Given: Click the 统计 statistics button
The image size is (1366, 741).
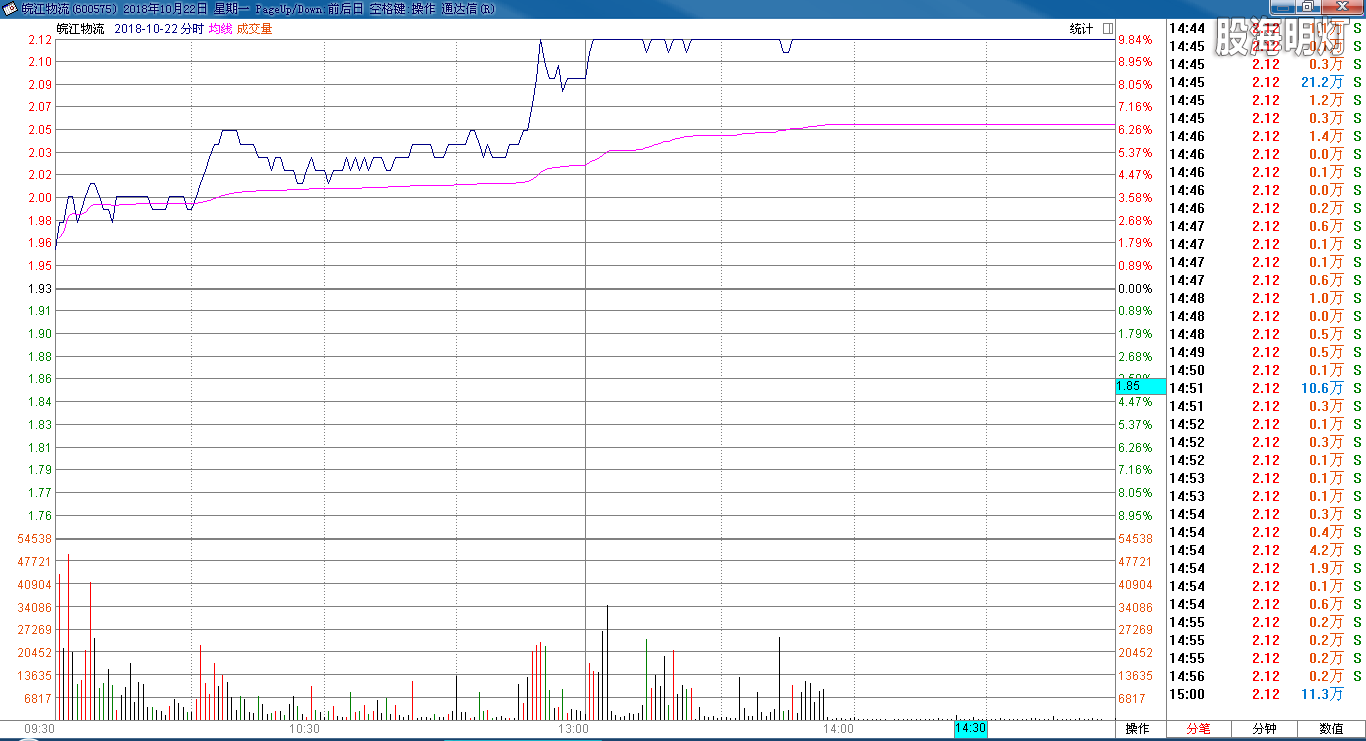Looking at the screenshot, I should (x=1081, y=29).
